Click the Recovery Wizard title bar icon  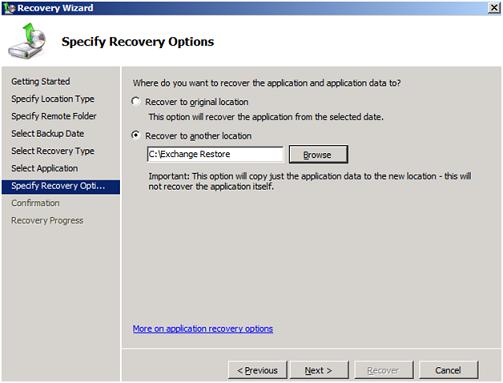[x=9, y=8]
